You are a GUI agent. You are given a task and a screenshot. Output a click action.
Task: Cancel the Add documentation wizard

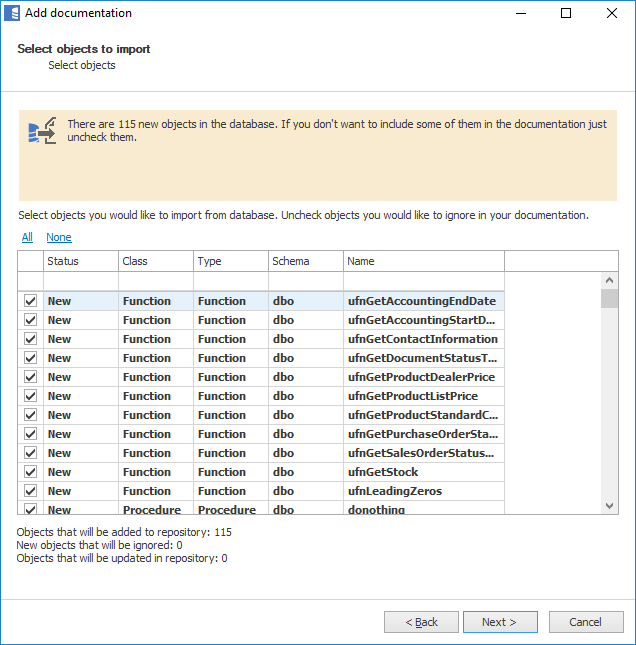point(585,622)
